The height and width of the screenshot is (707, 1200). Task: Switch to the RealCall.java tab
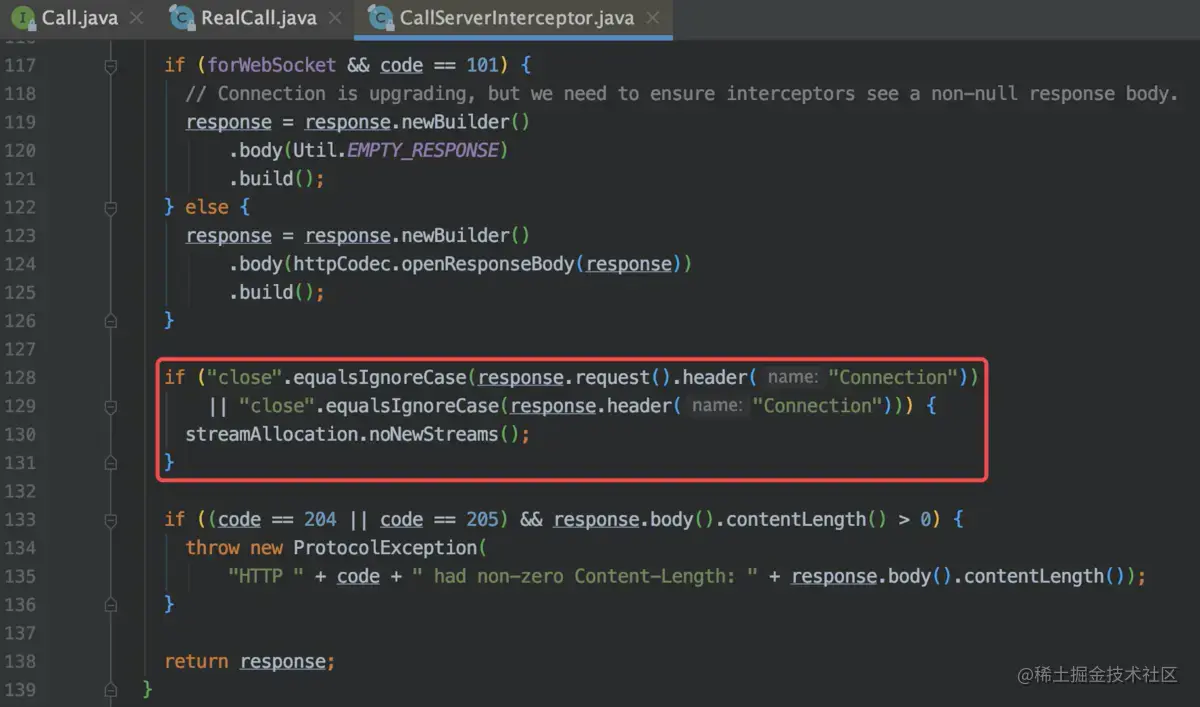(258, 18)
